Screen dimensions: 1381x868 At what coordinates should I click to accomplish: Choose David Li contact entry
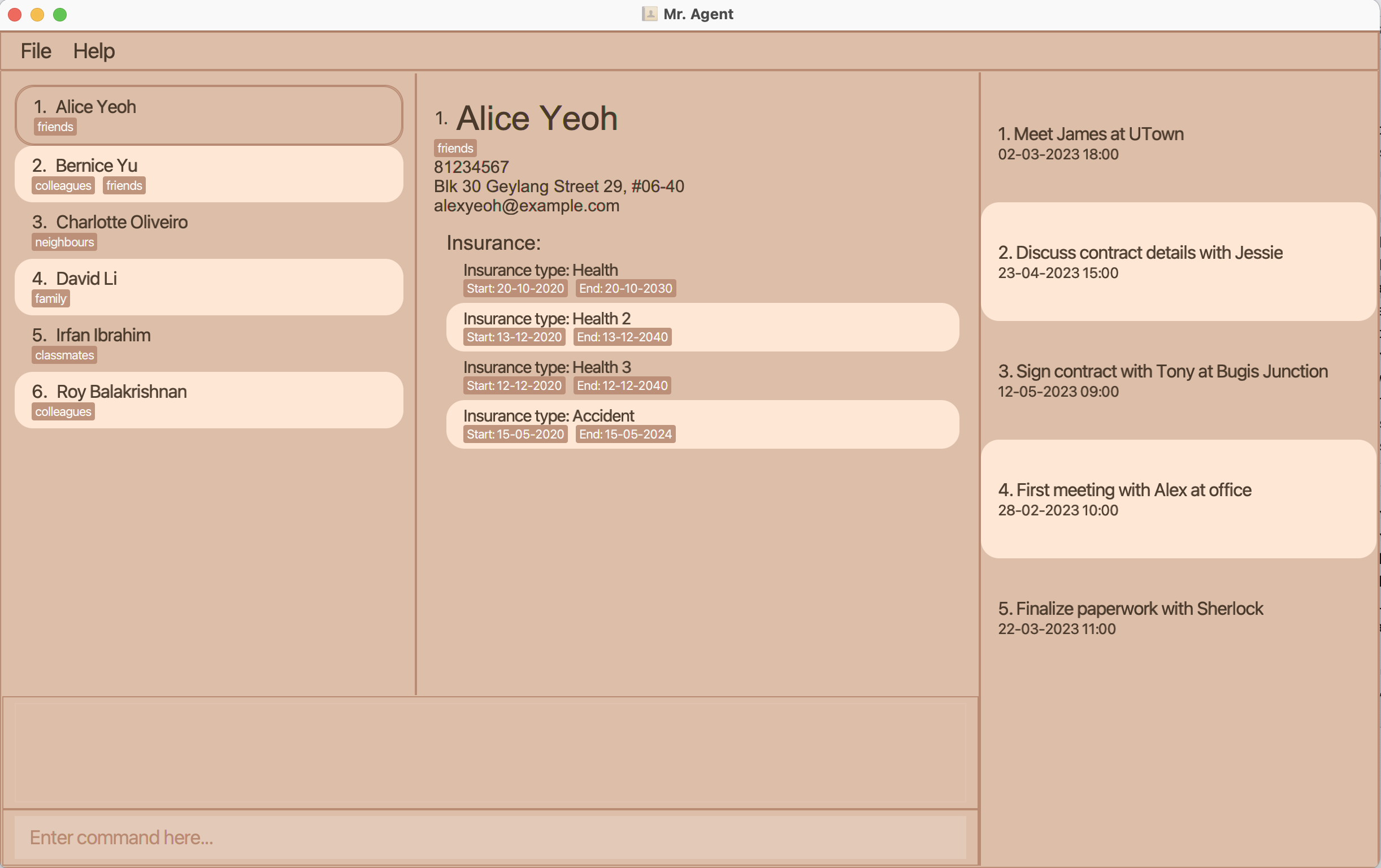point(209,287)
